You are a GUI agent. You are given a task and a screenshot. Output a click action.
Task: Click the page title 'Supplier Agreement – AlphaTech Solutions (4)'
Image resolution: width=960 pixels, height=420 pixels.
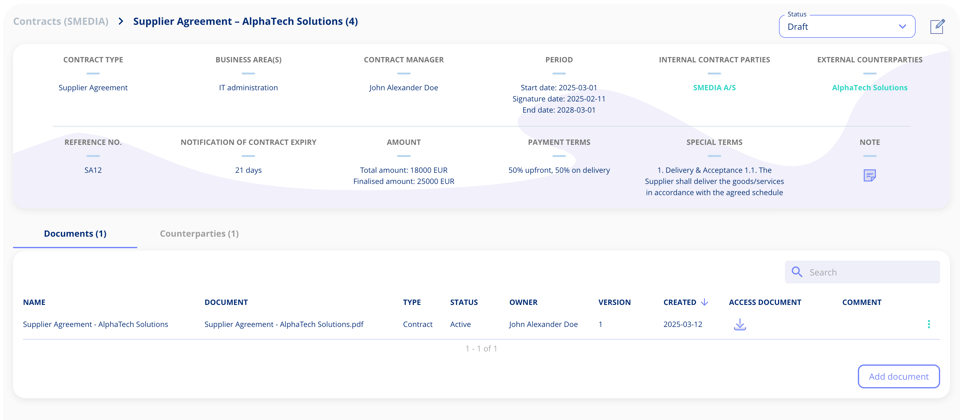coord(246,21)
